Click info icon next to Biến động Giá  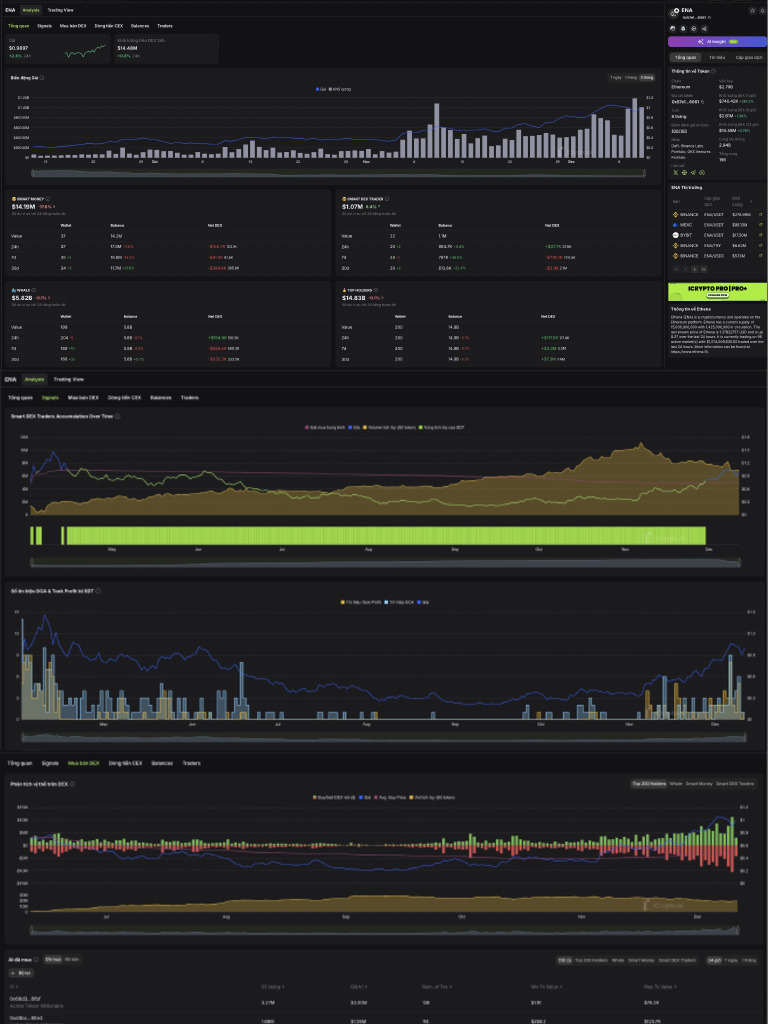(42, 77)
